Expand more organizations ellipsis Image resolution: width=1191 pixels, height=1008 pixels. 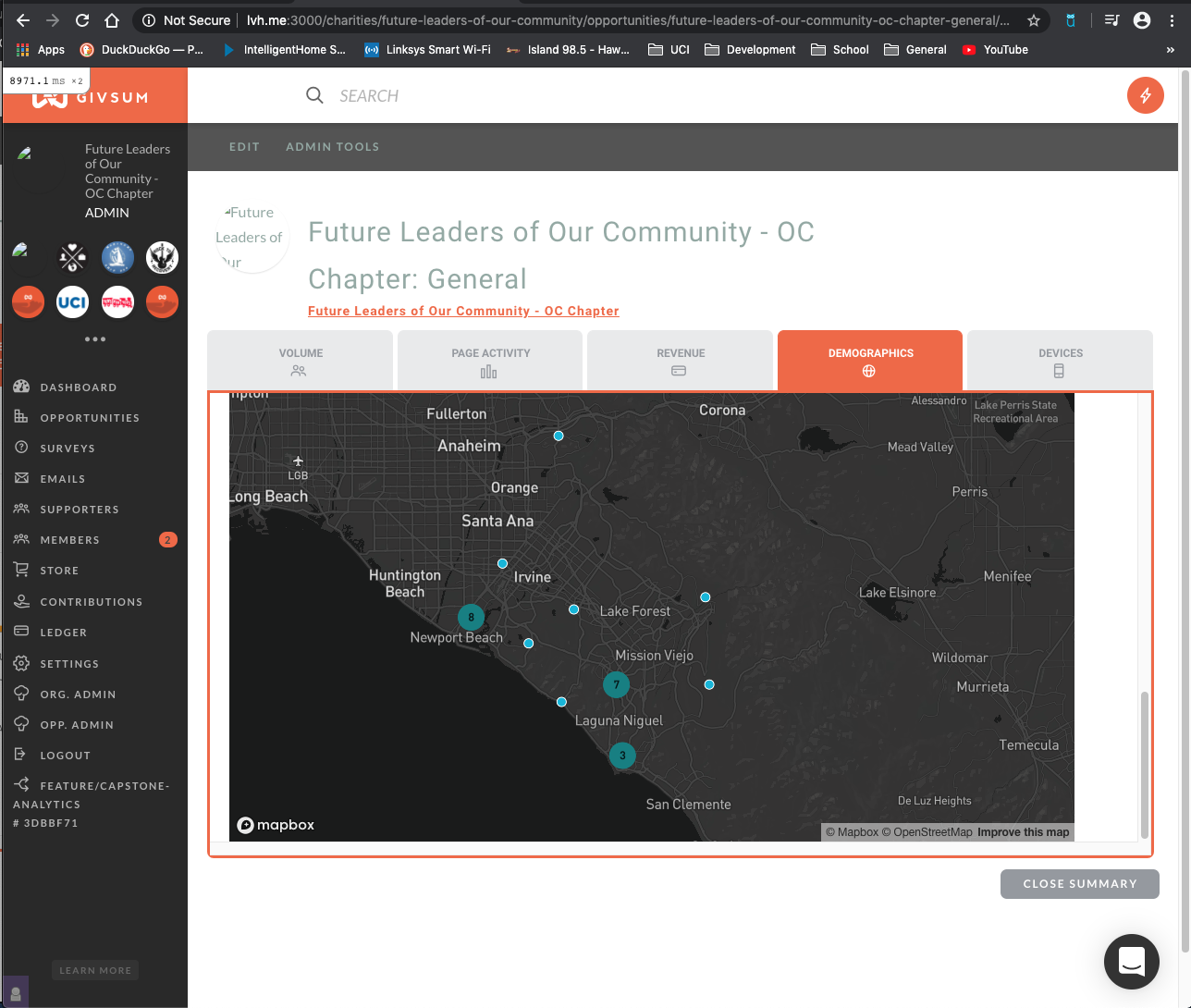click(94, 339)
